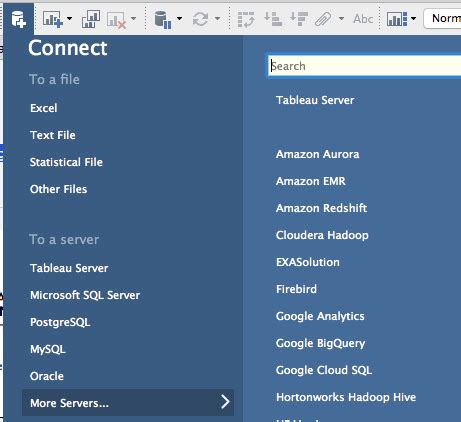Select Firebird connector
This screenshot has height=422, width=461.
pyautogui.click(x=296, y=289)
